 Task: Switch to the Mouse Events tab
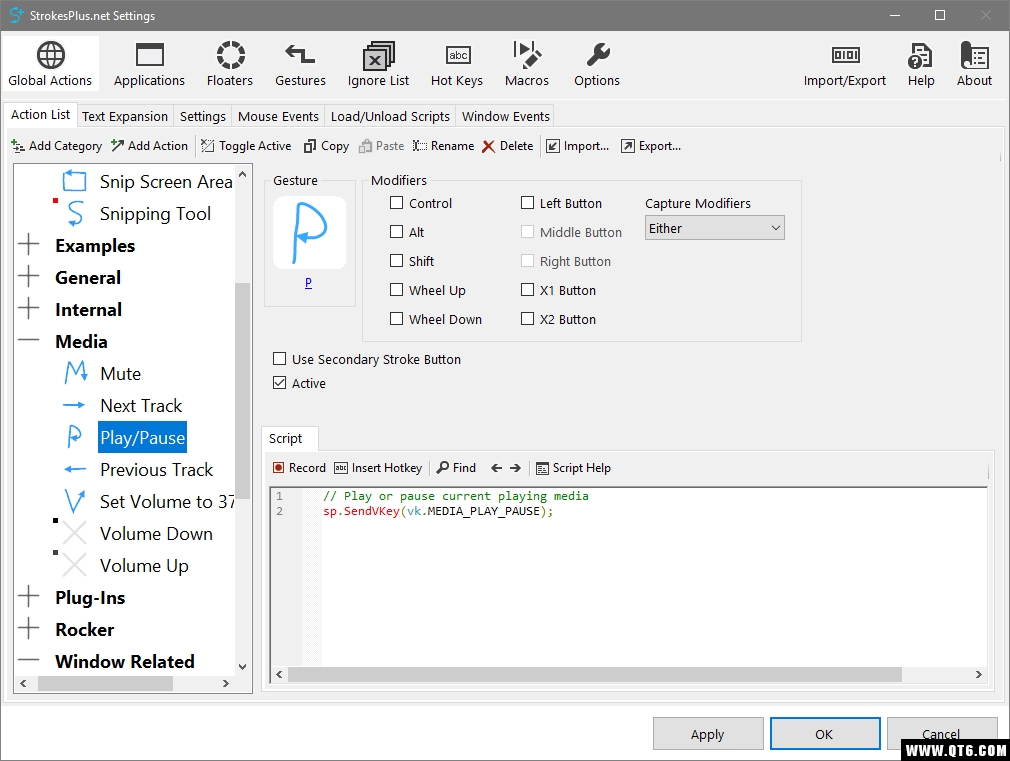(x=278, y=117)
